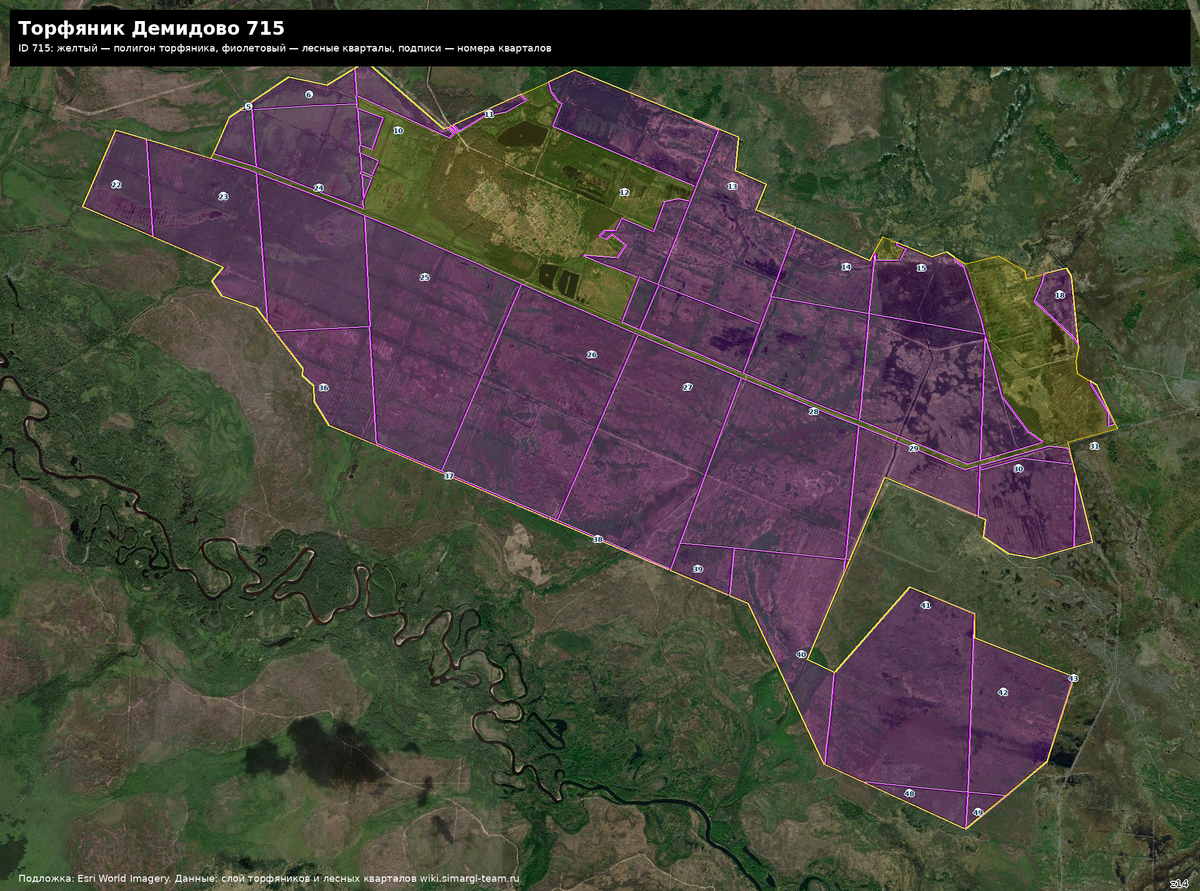Select forest quarter label 22
The image size is (1200, 891).
pyautogui.click(x=116, y=185)
